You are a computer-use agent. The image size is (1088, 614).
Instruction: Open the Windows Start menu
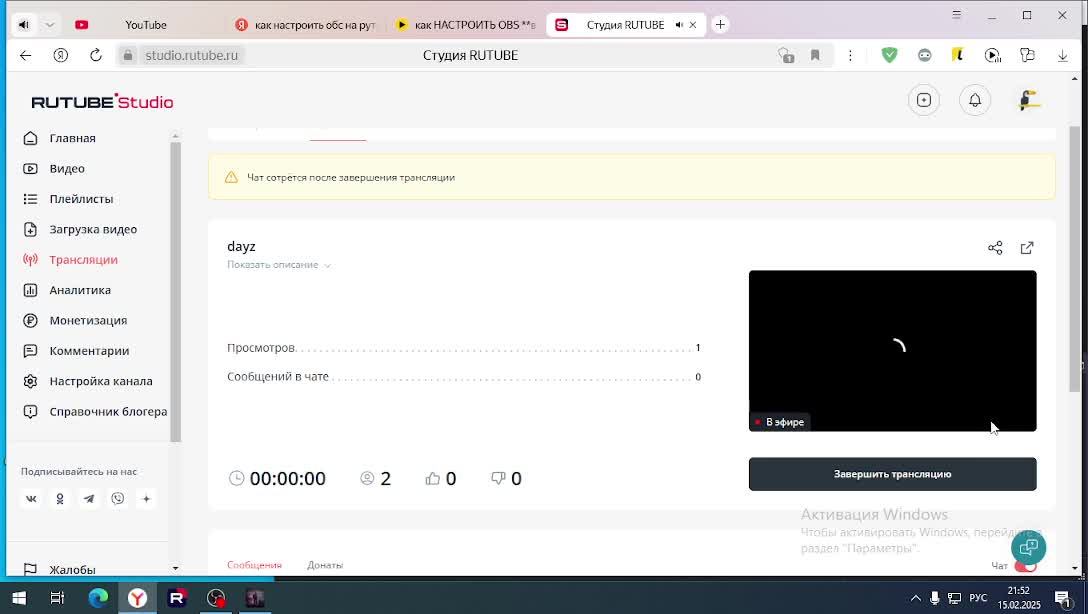19,598
